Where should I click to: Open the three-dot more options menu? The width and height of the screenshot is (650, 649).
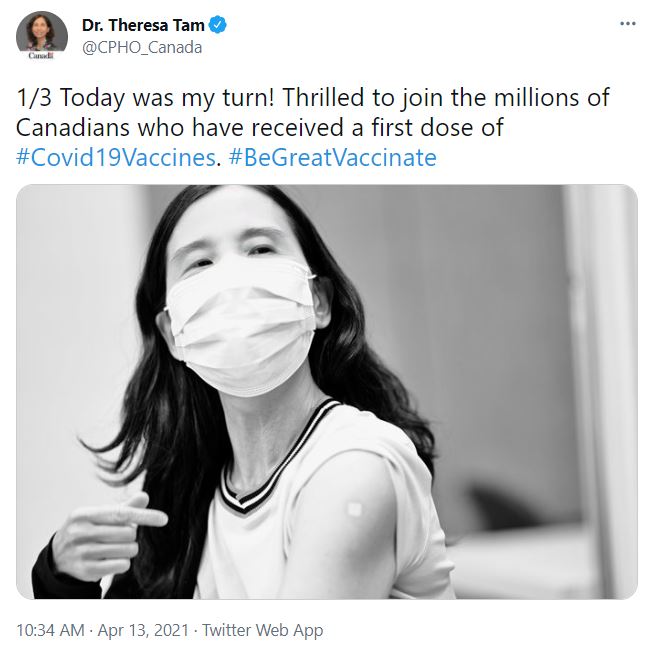[x=628, y=24]
